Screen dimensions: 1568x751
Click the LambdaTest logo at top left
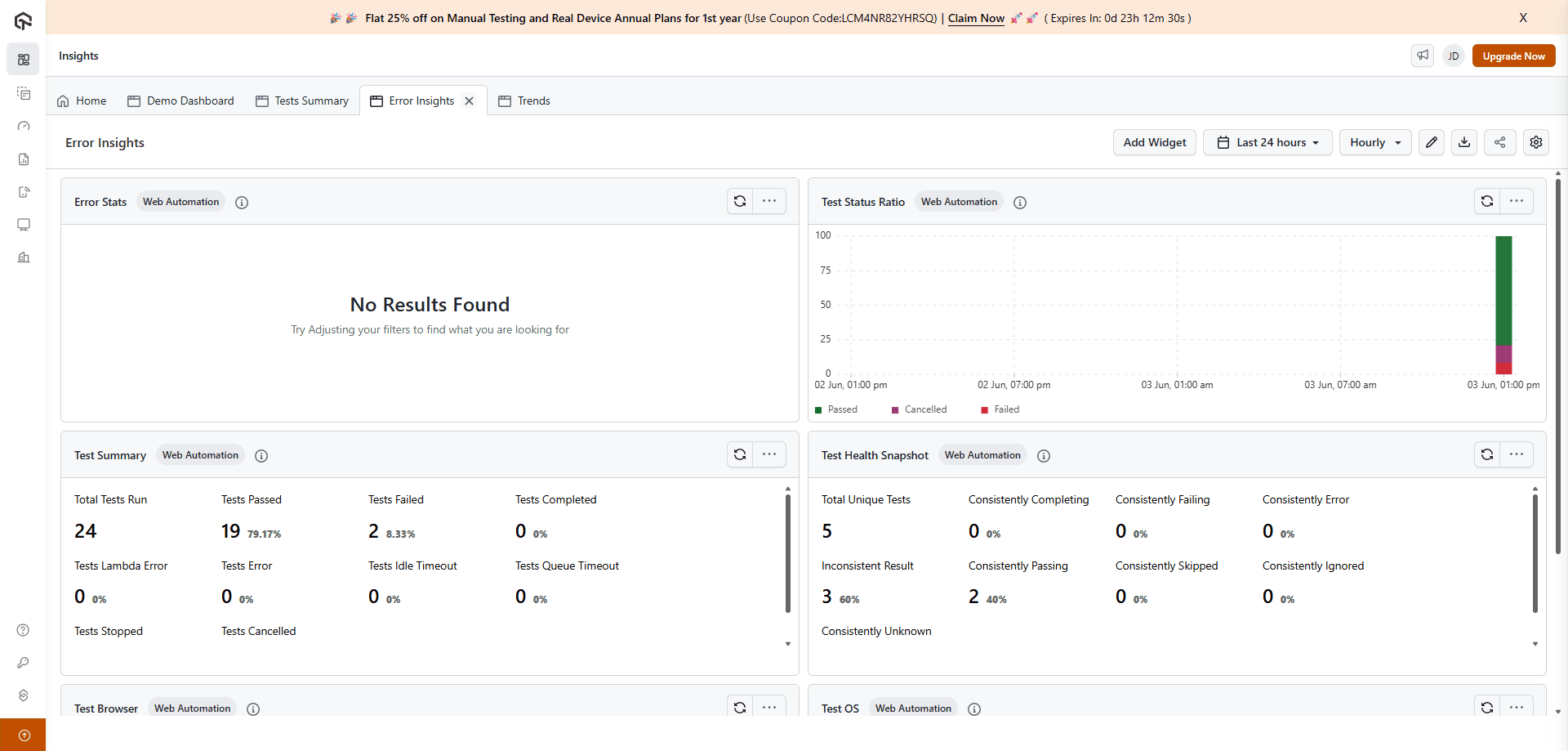click(23, 21)
